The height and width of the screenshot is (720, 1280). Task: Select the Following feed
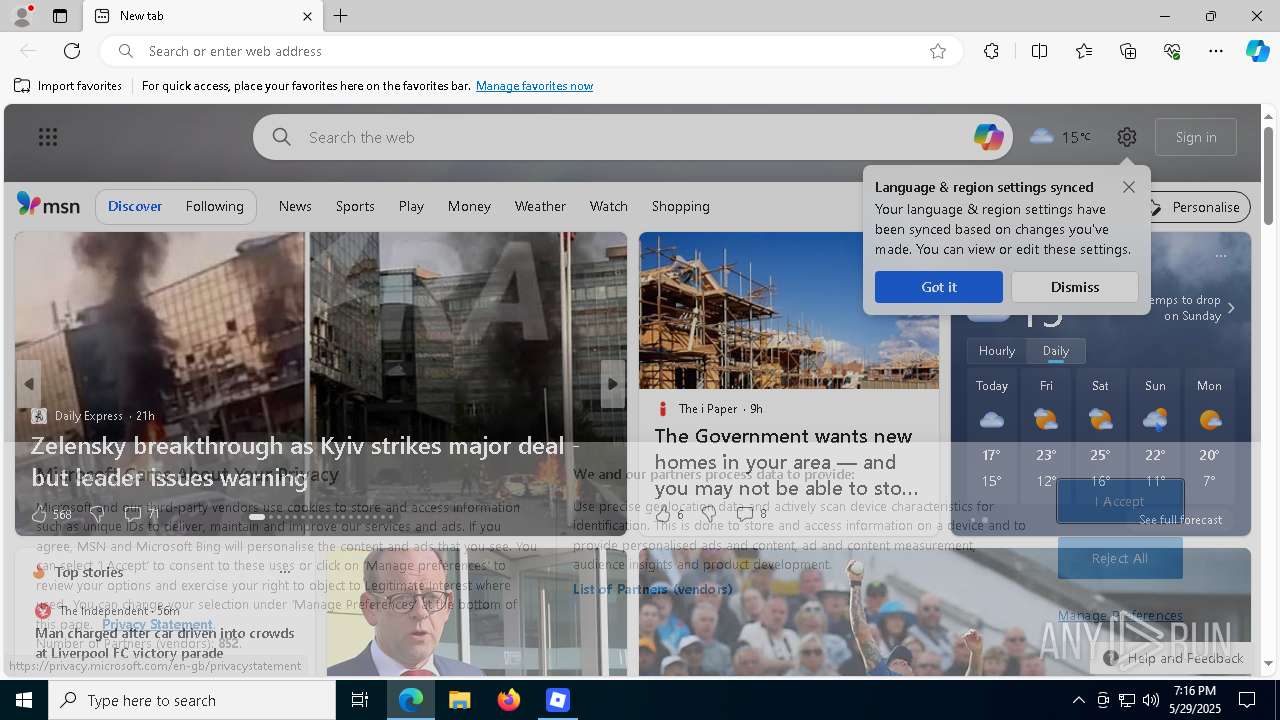[214, 206]
